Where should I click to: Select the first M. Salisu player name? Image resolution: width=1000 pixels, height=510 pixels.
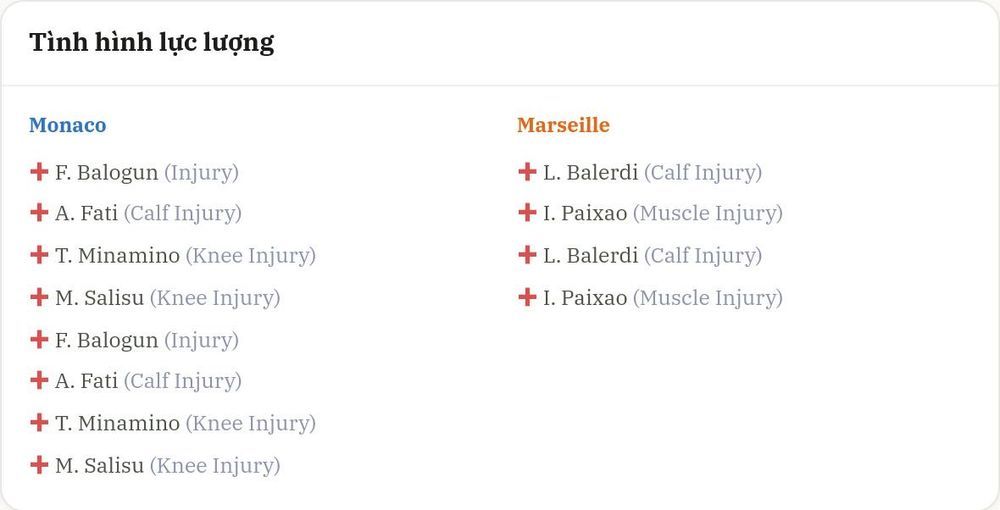tap(99, 298)
